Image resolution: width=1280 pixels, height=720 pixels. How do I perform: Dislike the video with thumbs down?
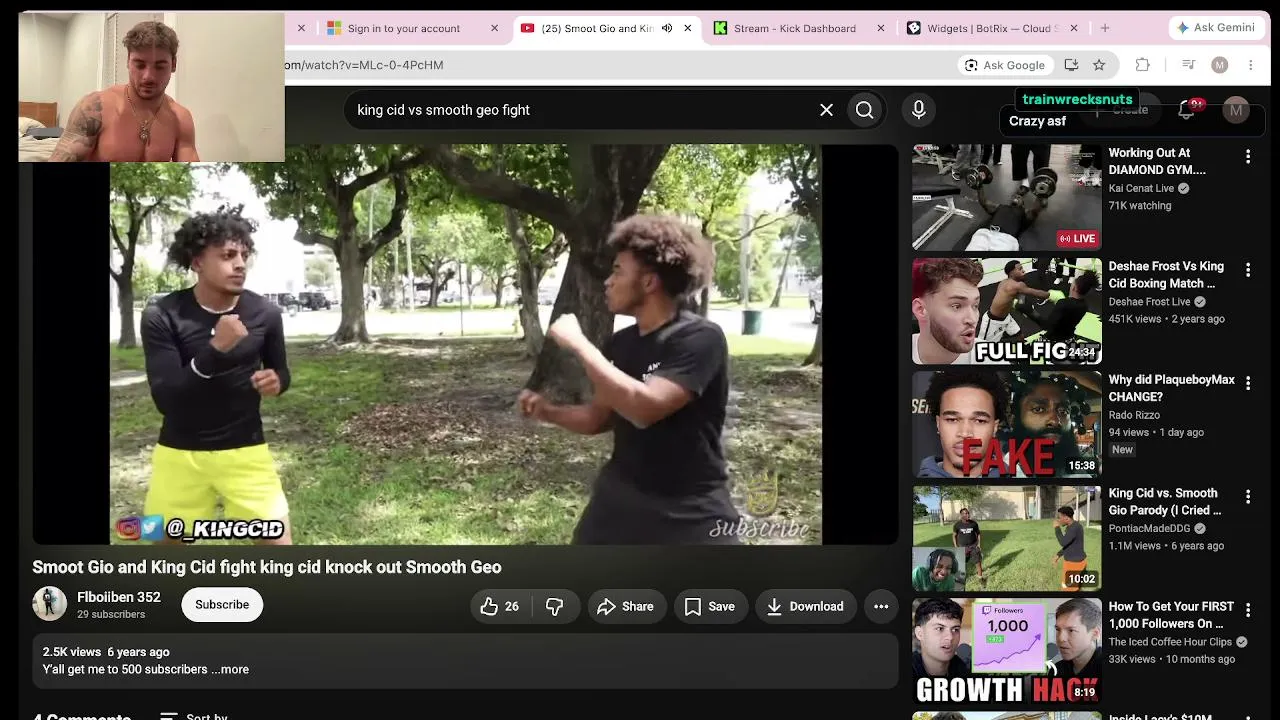point(555,606)
